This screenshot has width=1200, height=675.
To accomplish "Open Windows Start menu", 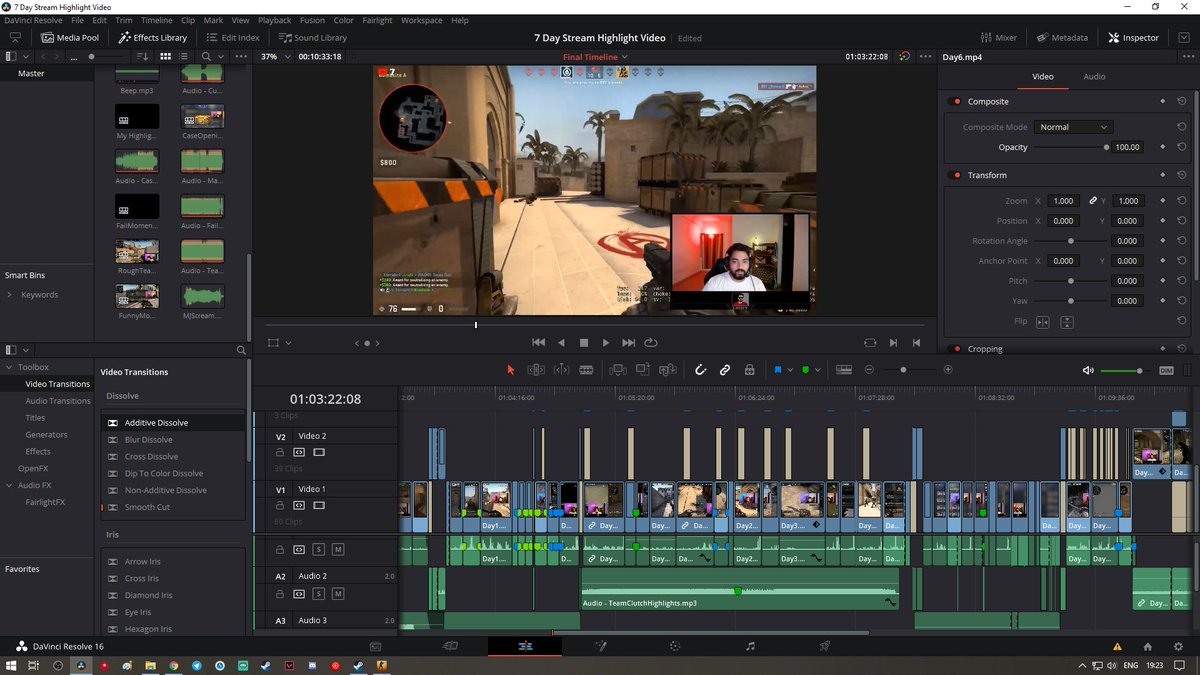I will (x=11, y=665).
